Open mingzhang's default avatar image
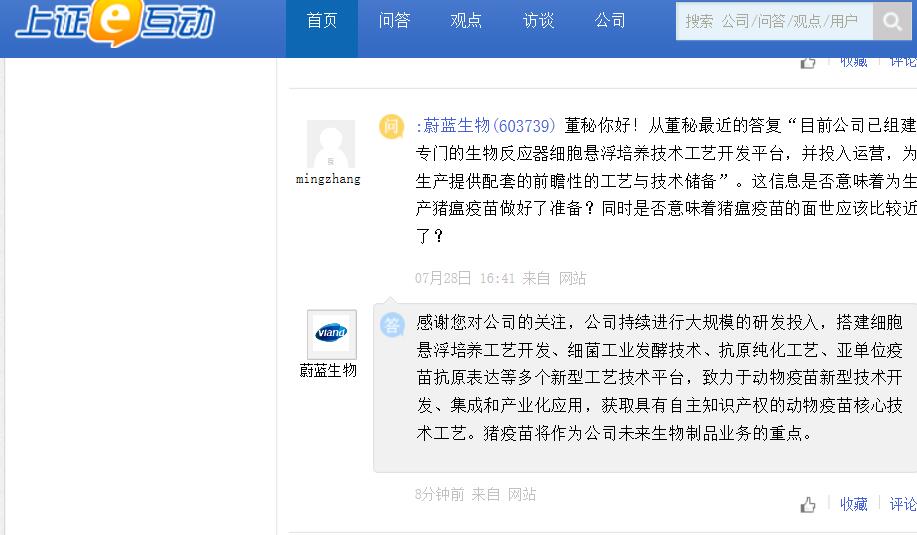917x535 pixels. [x=331, y=144]
